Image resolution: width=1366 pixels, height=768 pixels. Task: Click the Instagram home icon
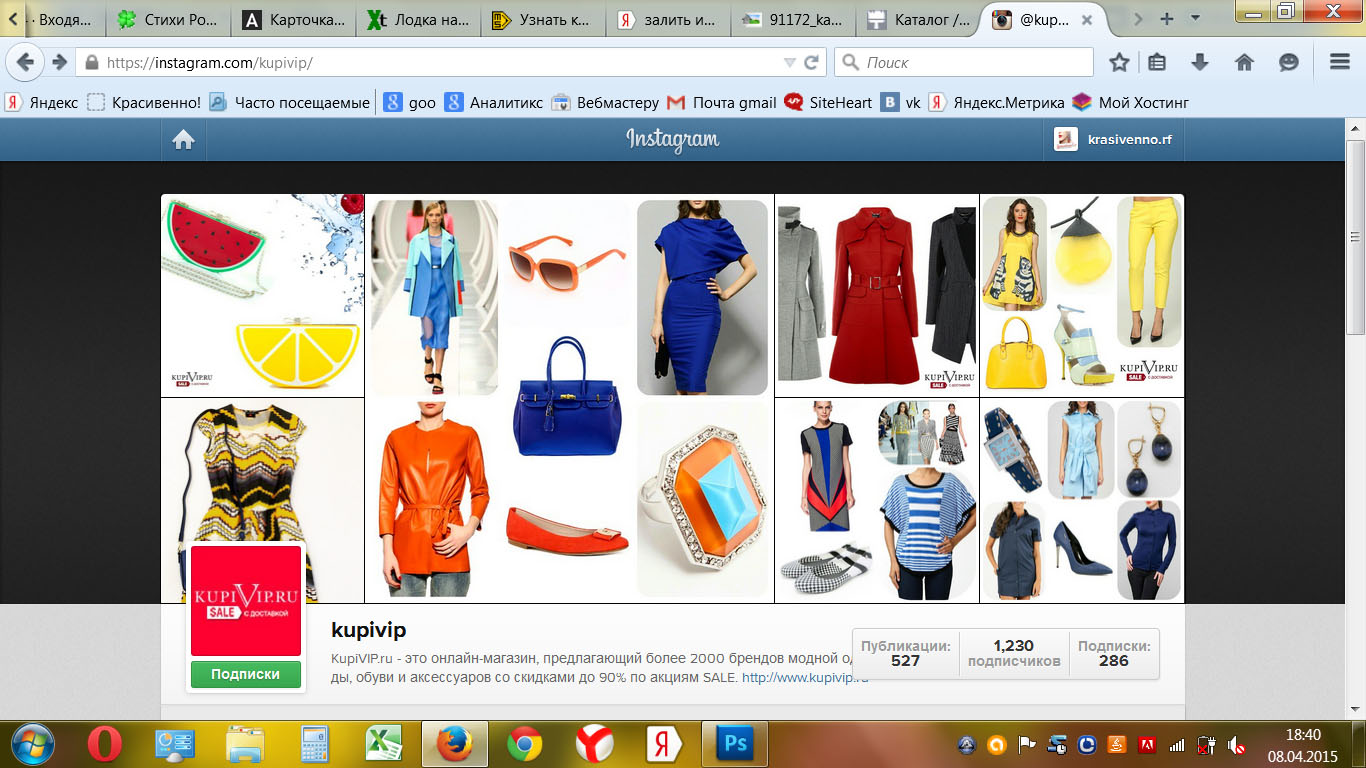[x=183, y=140]
